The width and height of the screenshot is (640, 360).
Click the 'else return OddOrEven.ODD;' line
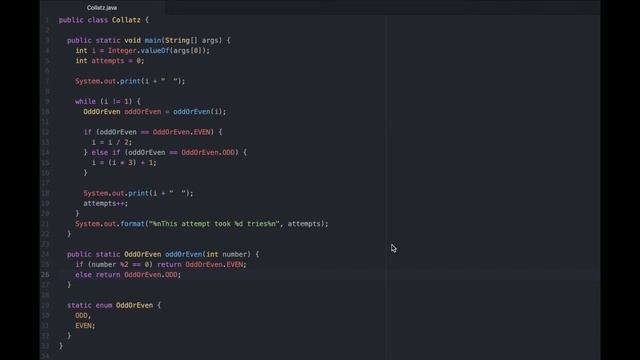point(128,275)
